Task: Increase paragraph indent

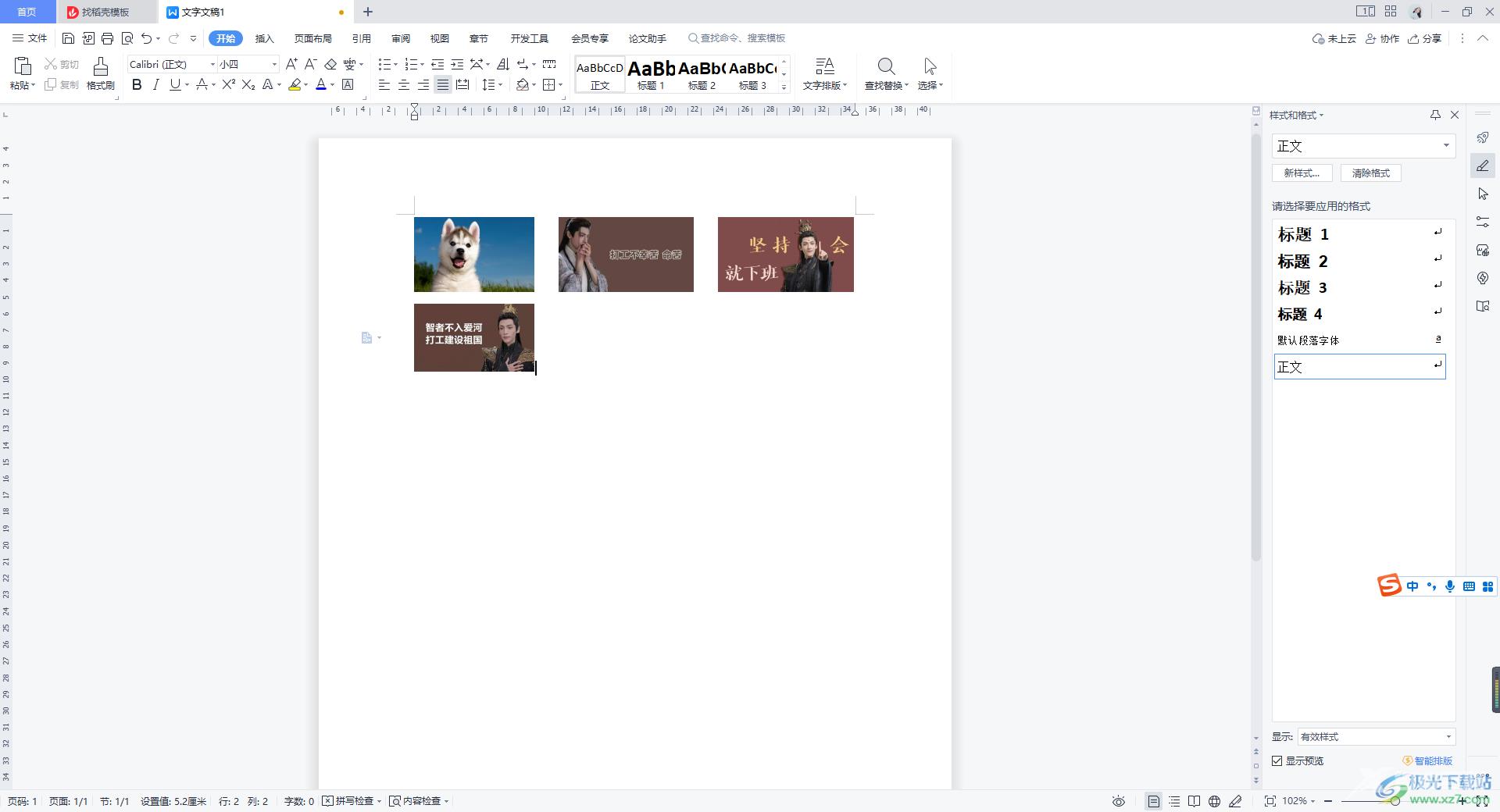Action: pyautogui.click(x=457, y=64)
